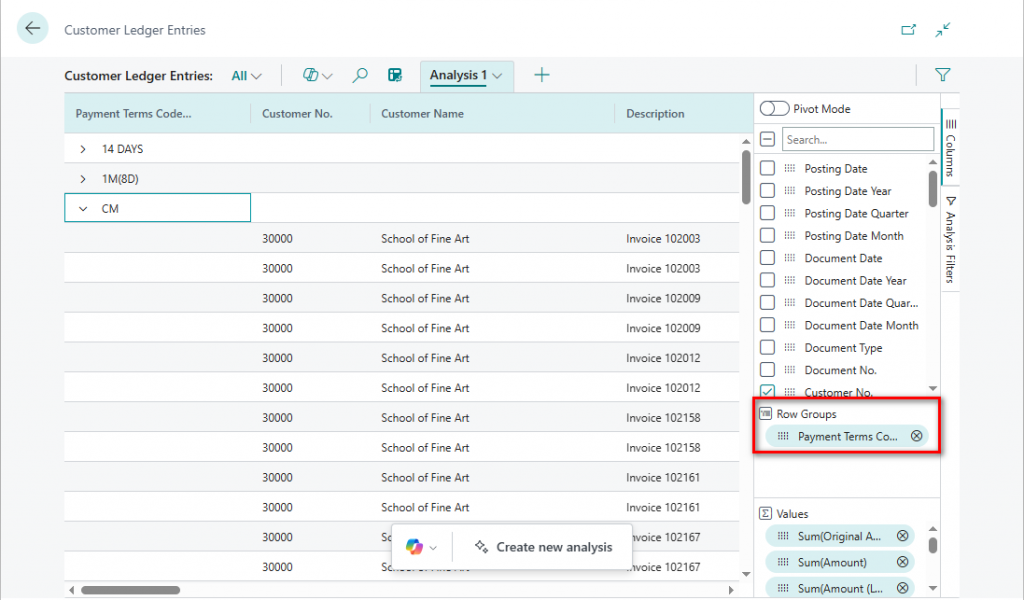This screenshot has width=1024, height=600.
Task: Switch to Analysis Filters side tab
Action: 950,240
